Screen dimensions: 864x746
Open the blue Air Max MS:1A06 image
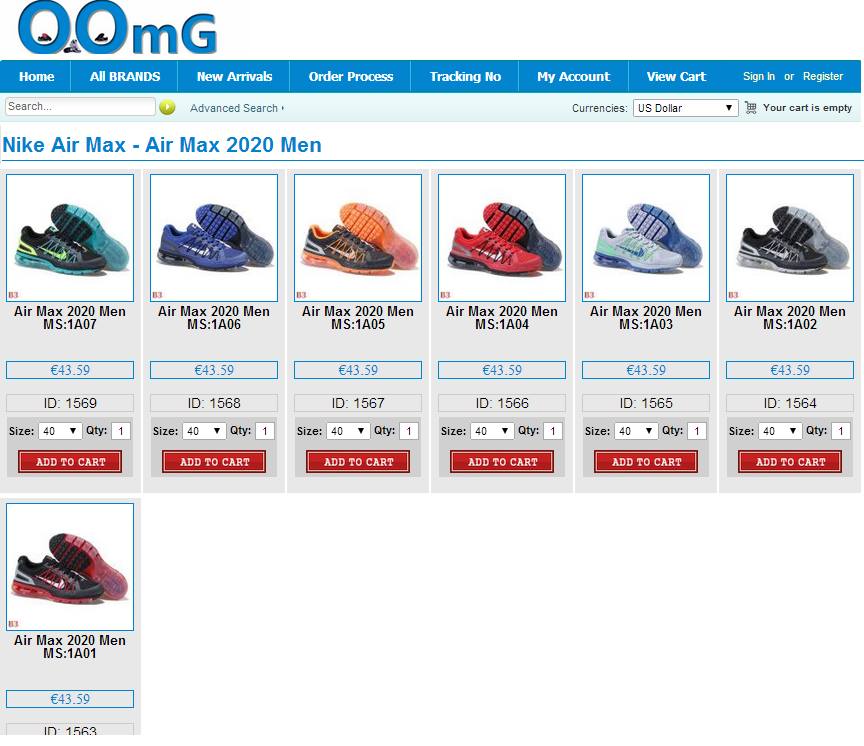(214, 238)
